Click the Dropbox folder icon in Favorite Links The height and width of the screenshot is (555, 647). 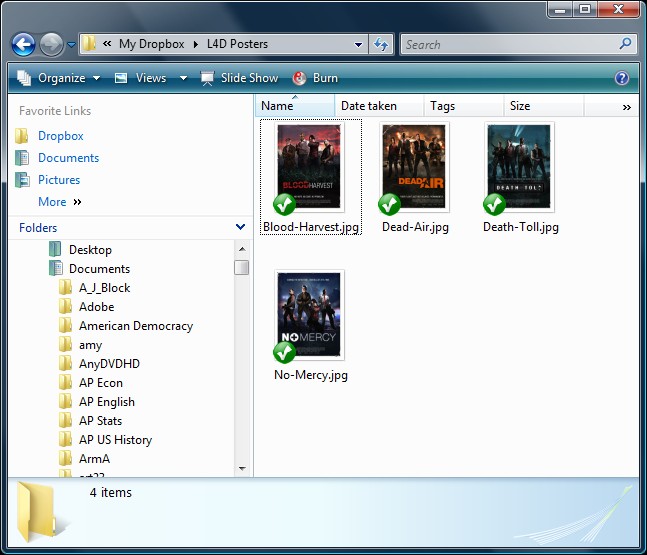(21, 136)
